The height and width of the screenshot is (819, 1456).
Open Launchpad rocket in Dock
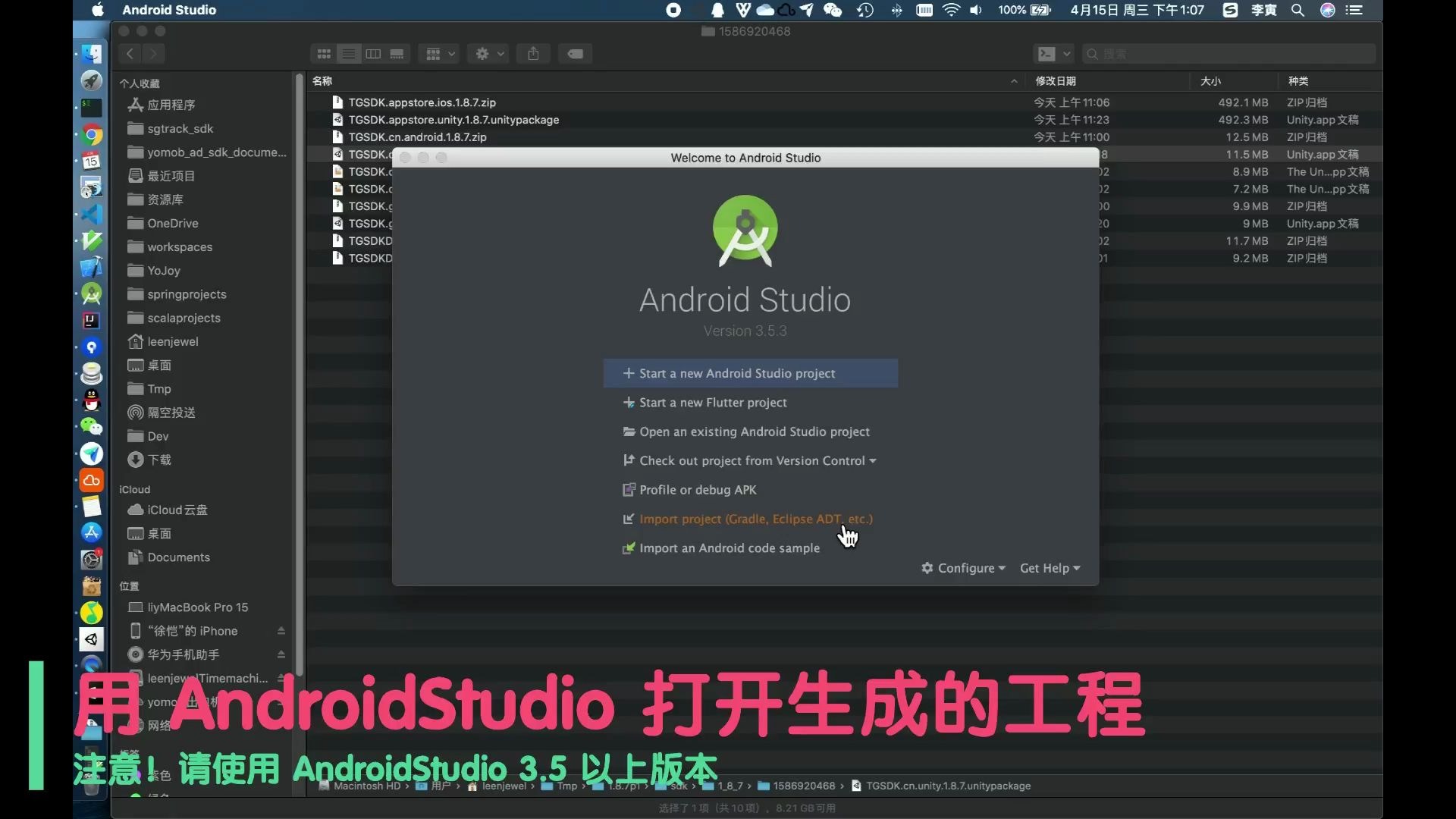pyautogui.click(x=92, y=81)
